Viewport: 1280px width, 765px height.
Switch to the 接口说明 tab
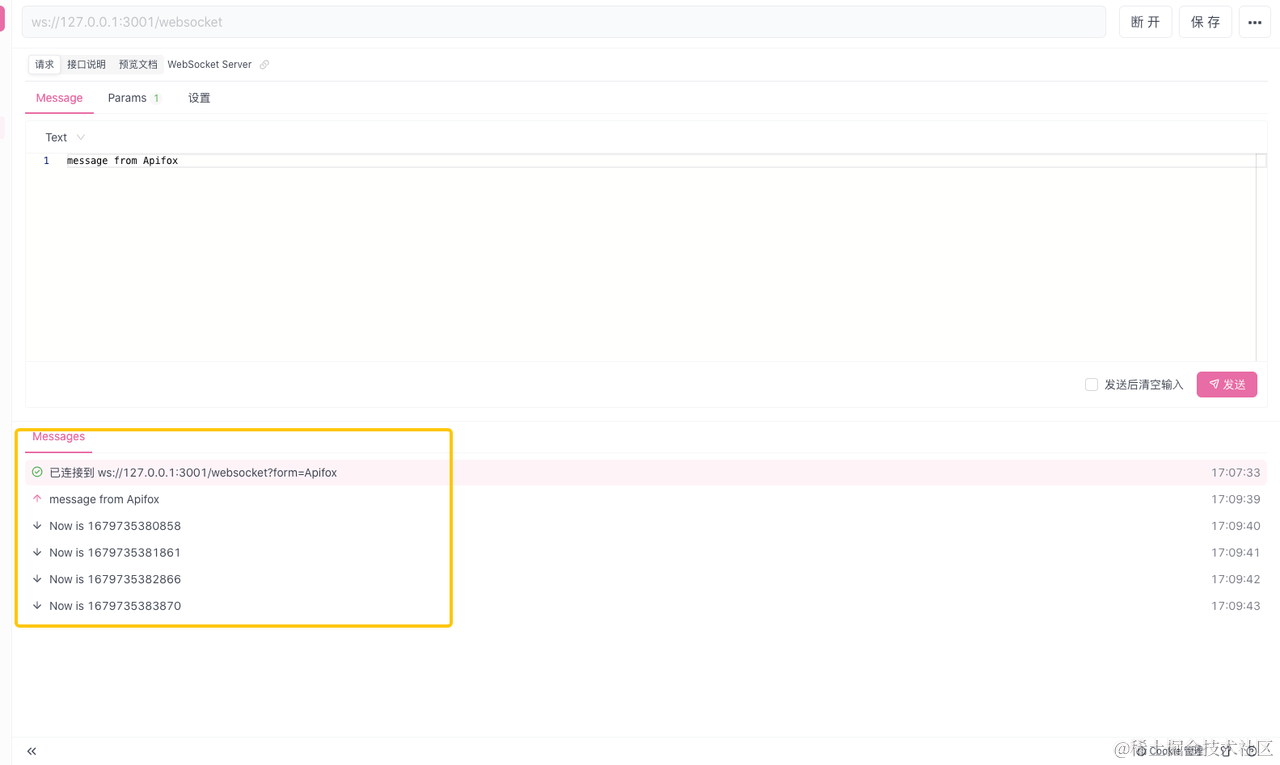coord(86,64)
